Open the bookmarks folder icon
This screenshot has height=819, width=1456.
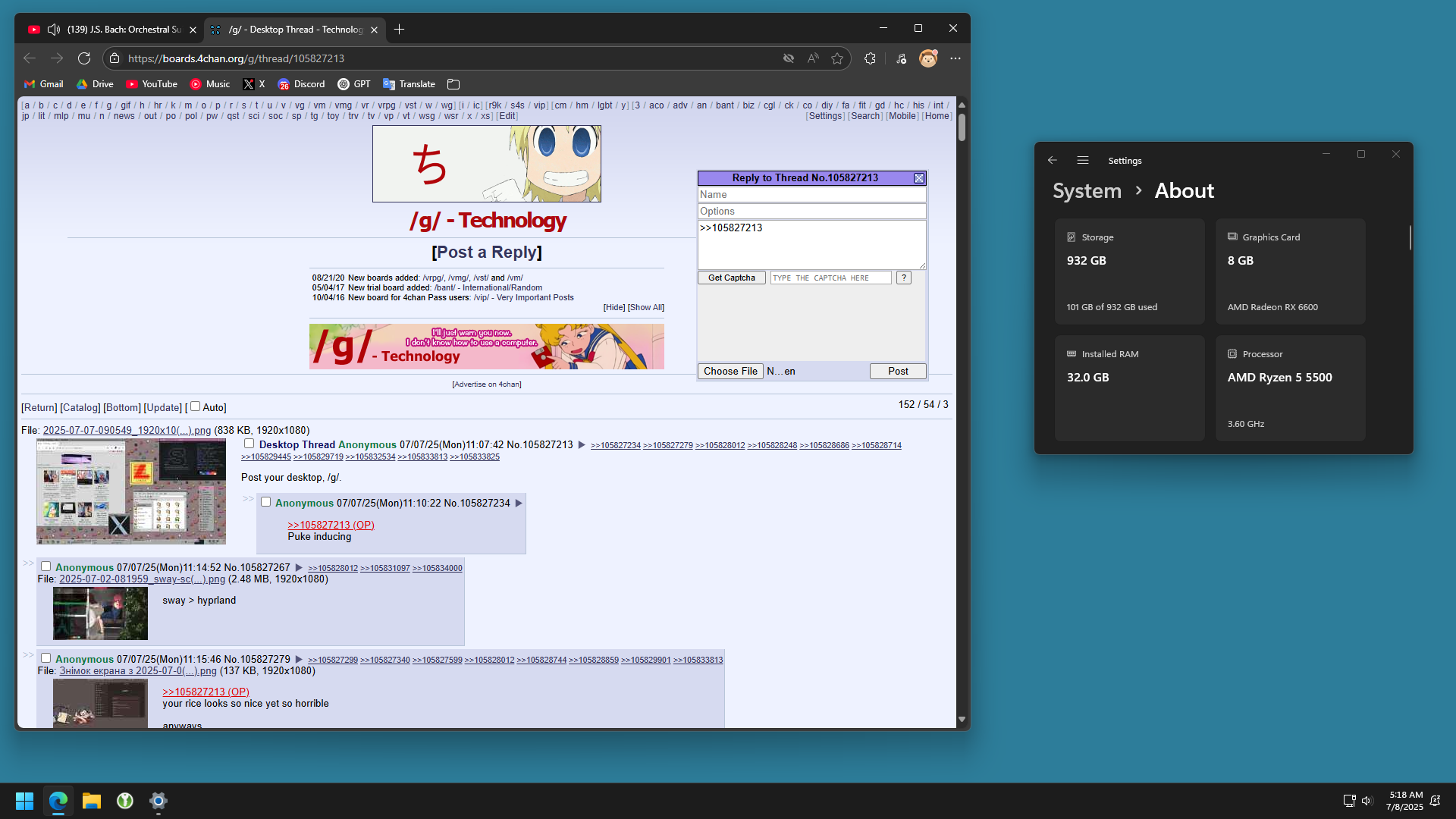tap(453, 84)
